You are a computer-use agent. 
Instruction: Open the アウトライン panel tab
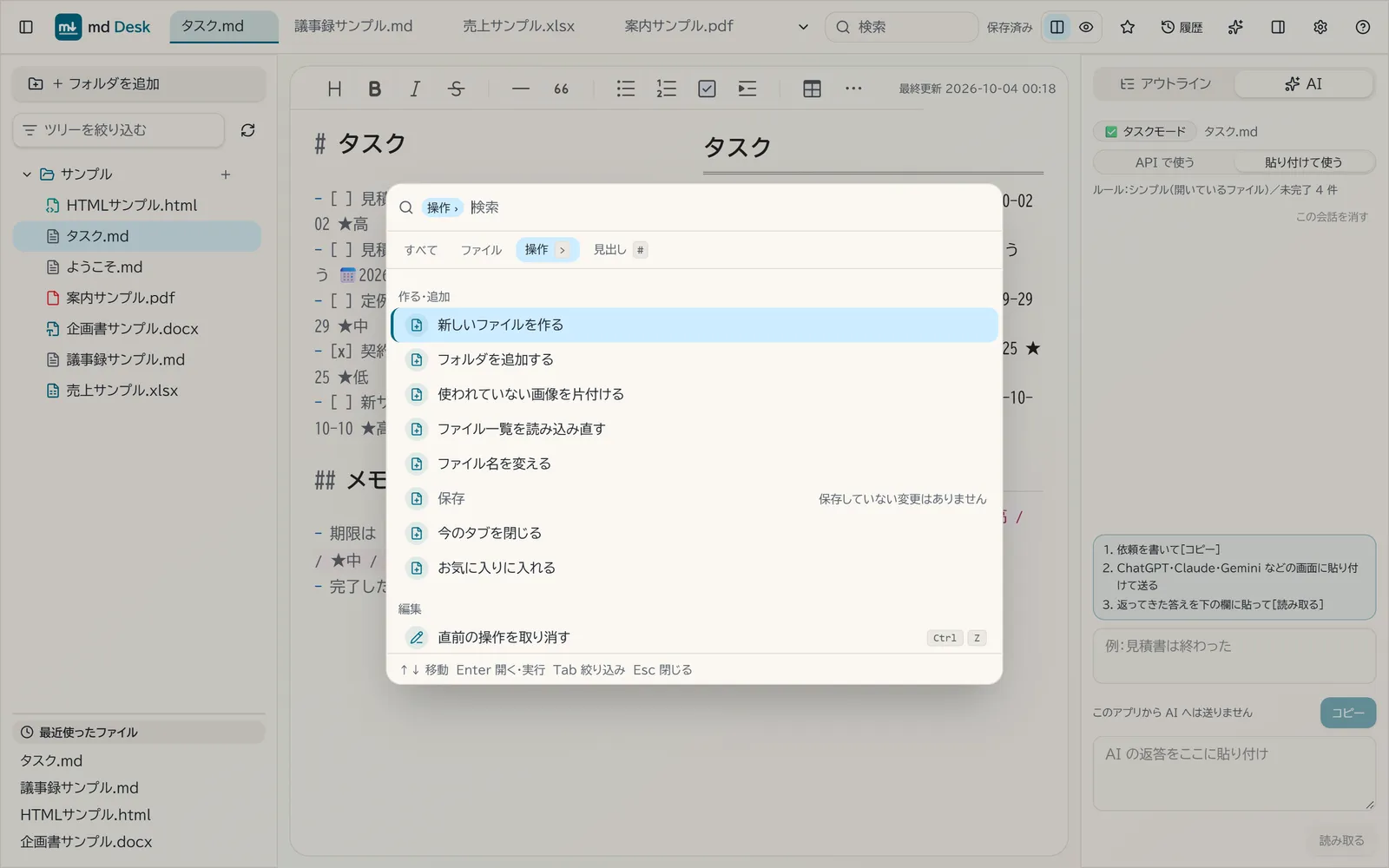(x=1165, y=84)
